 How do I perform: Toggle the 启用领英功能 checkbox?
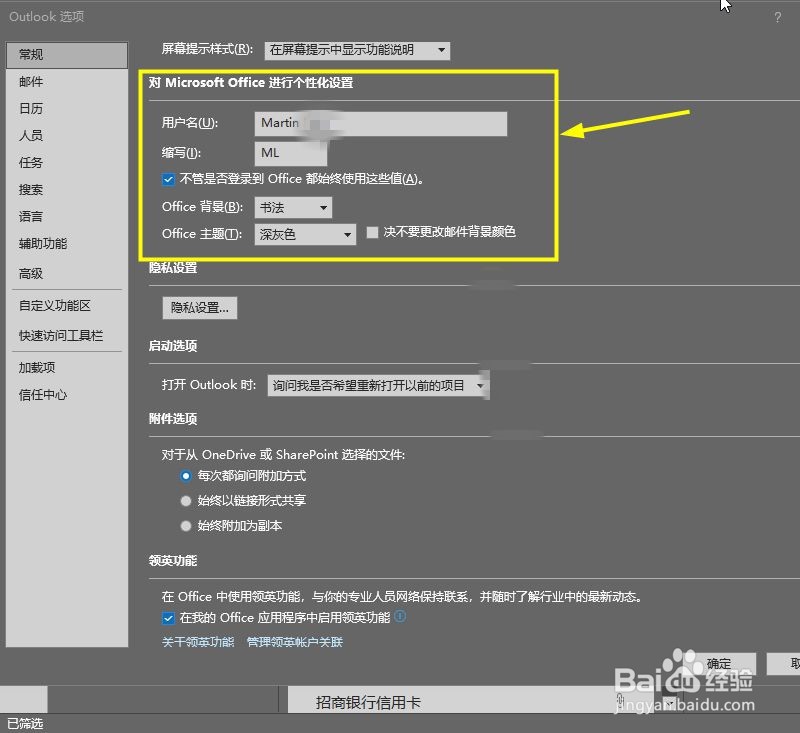coord(168,618)
